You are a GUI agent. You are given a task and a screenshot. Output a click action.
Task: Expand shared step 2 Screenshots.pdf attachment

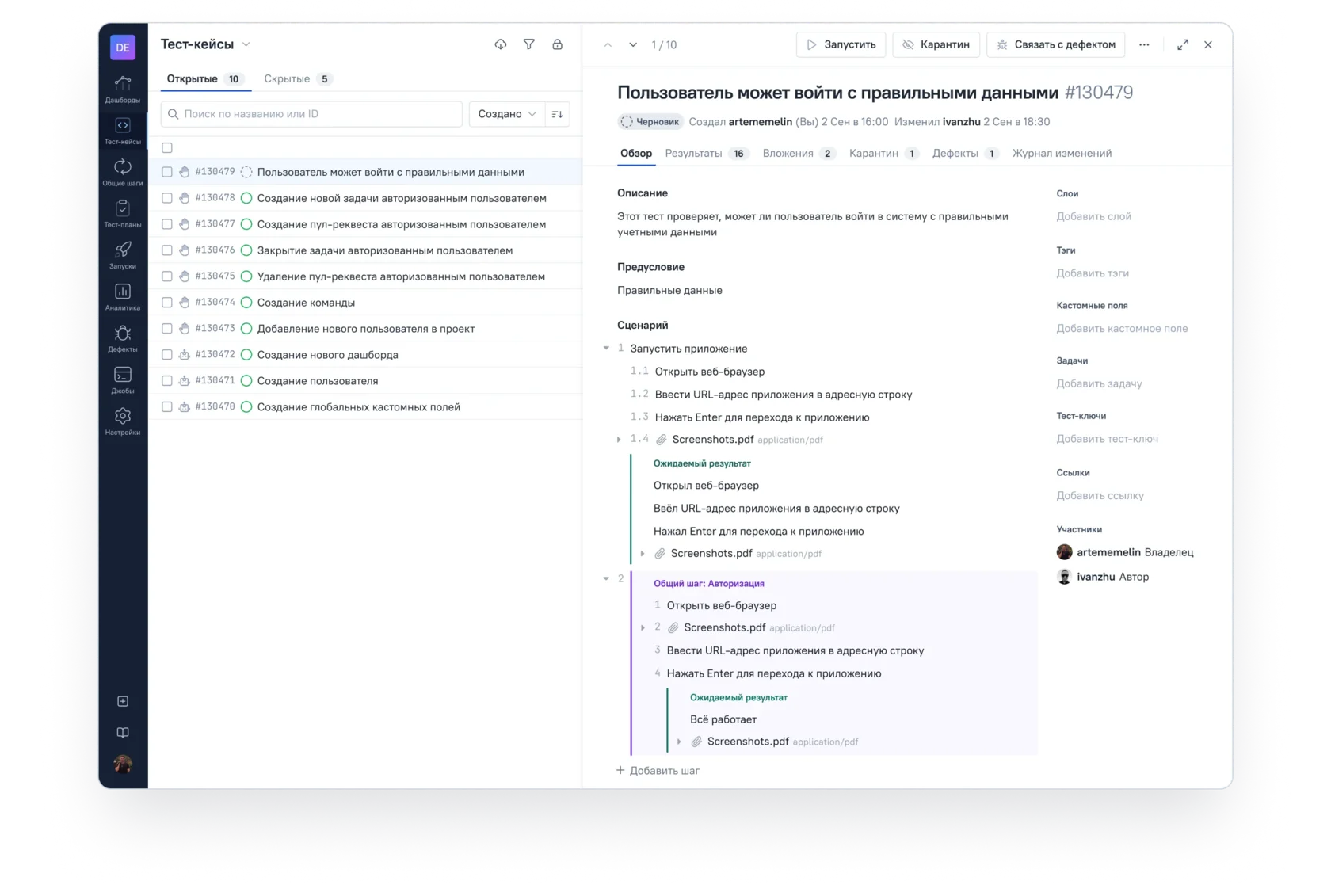(x=643, y=628)
